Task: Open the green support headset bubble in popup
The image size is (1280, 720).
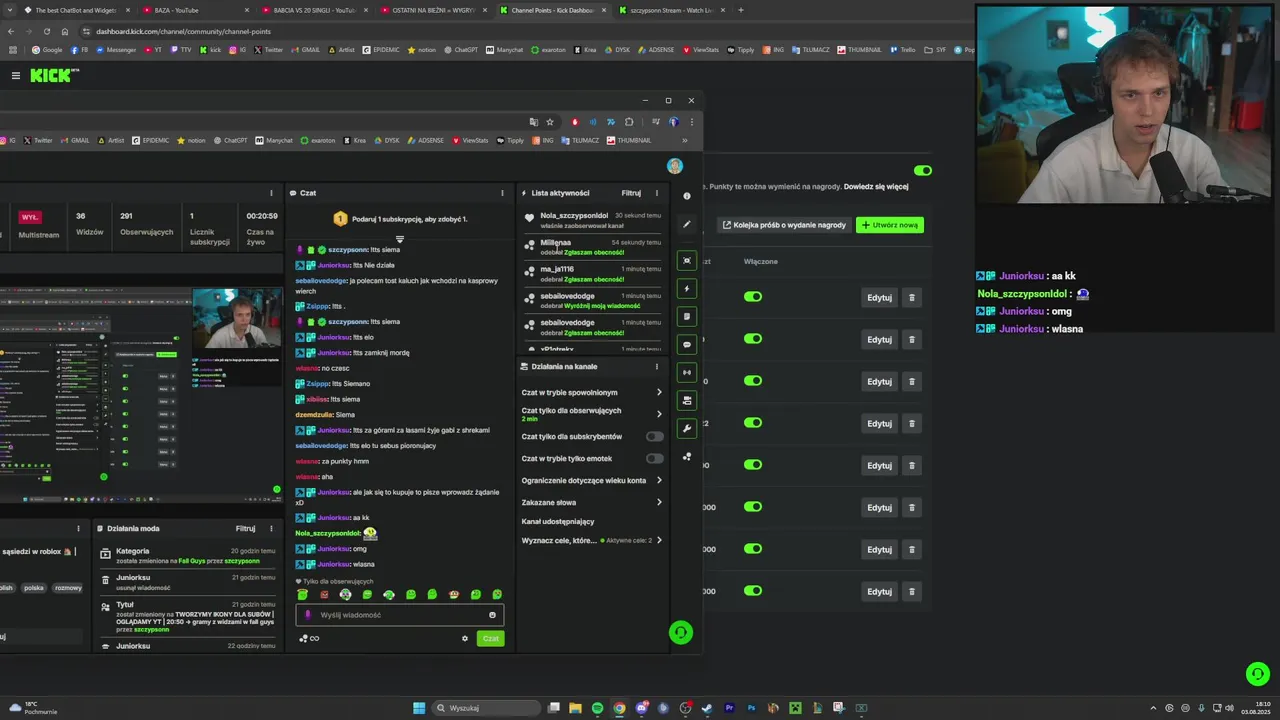Action: pos(681,632)
